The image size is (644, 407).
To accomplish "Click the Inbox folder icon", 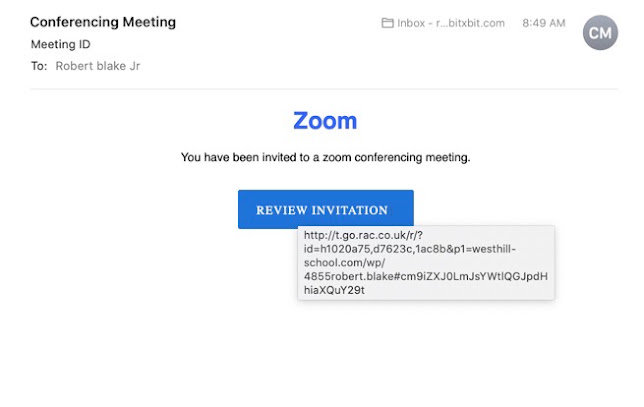I will 387,23.
